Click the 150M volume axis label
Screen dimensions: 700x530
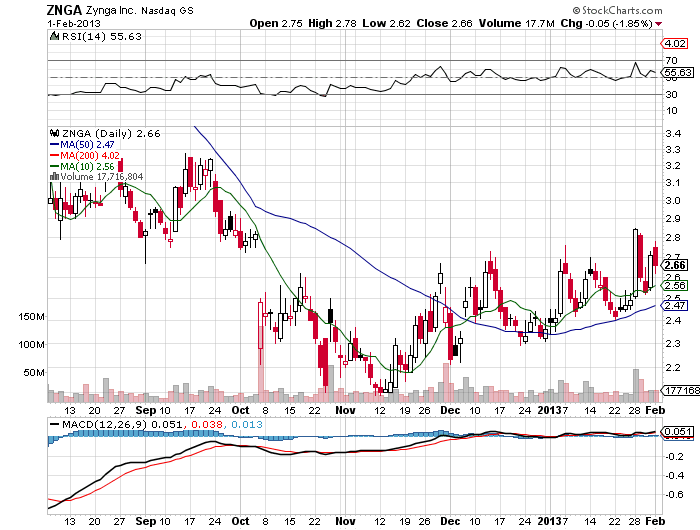[31, 317]
